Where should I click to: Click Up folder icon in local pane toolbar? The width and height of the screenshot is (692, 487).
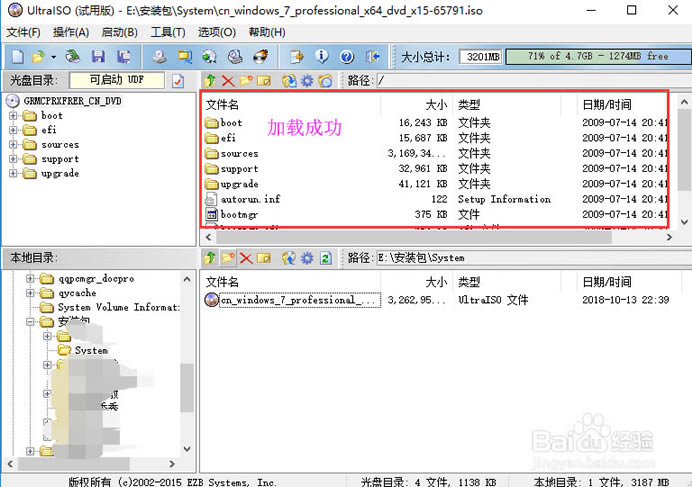coord(210,258)
